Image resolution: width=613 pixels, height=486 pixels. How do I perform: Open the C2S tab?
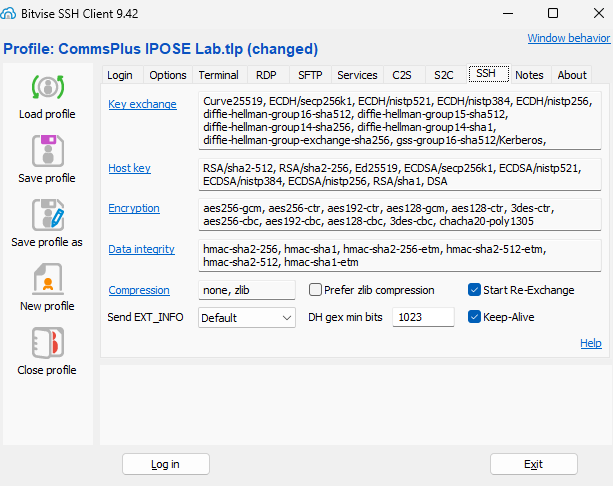pyautogui.click(x=402, y=75)
